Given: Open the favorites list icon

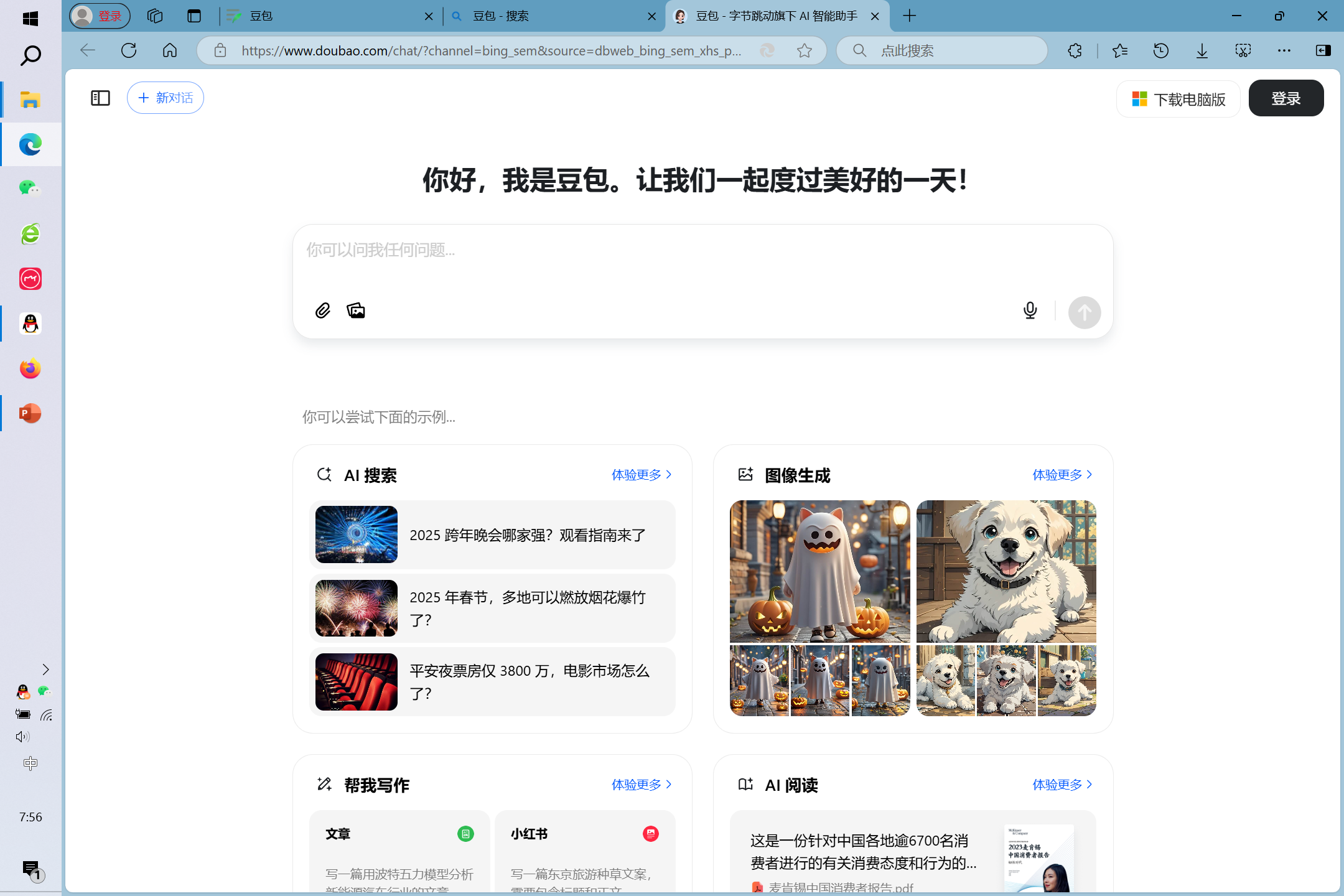Looking at the screenshot, I should (1120, 50).
